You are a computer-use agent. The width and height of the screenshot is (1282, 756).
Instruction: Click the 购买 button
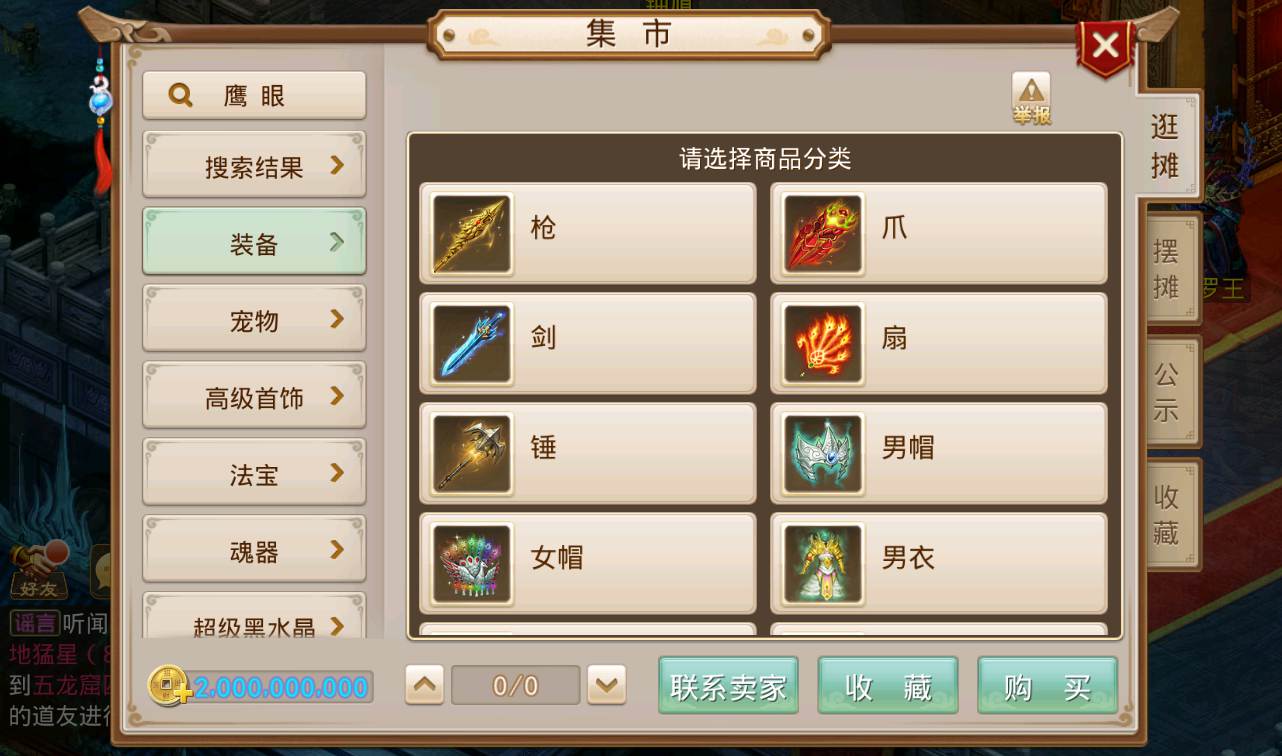[1047, 686]
